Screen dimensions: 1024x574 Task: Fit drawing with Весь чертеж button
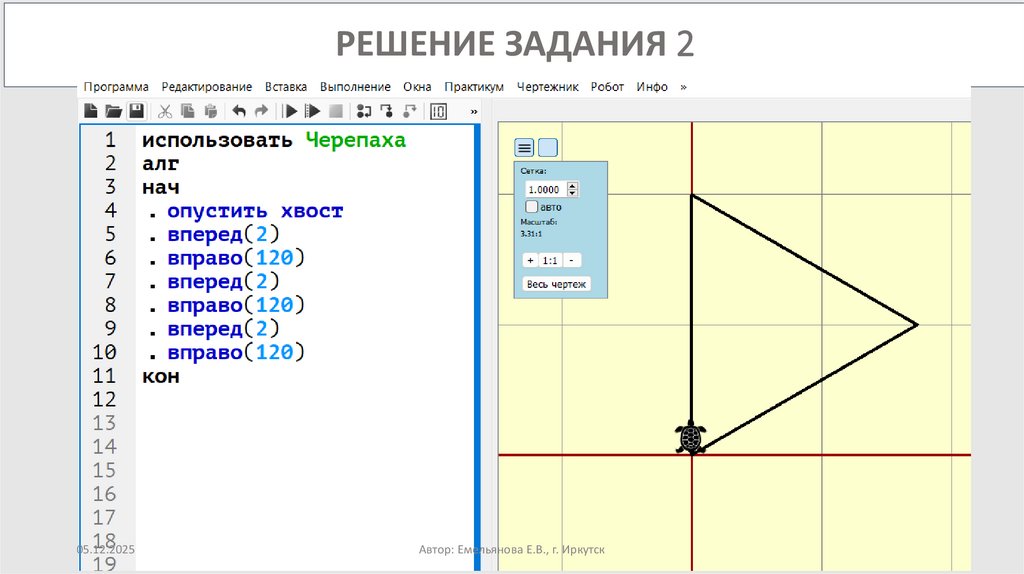pos(556,284)
